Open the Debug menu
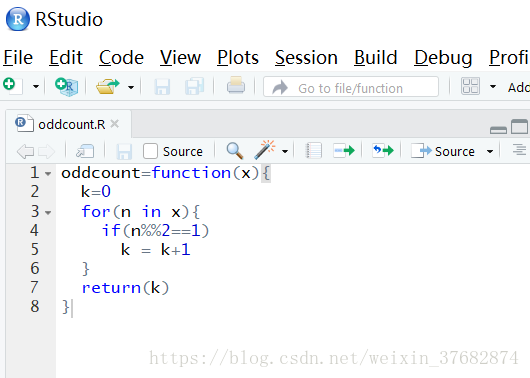 click(443, 57)
